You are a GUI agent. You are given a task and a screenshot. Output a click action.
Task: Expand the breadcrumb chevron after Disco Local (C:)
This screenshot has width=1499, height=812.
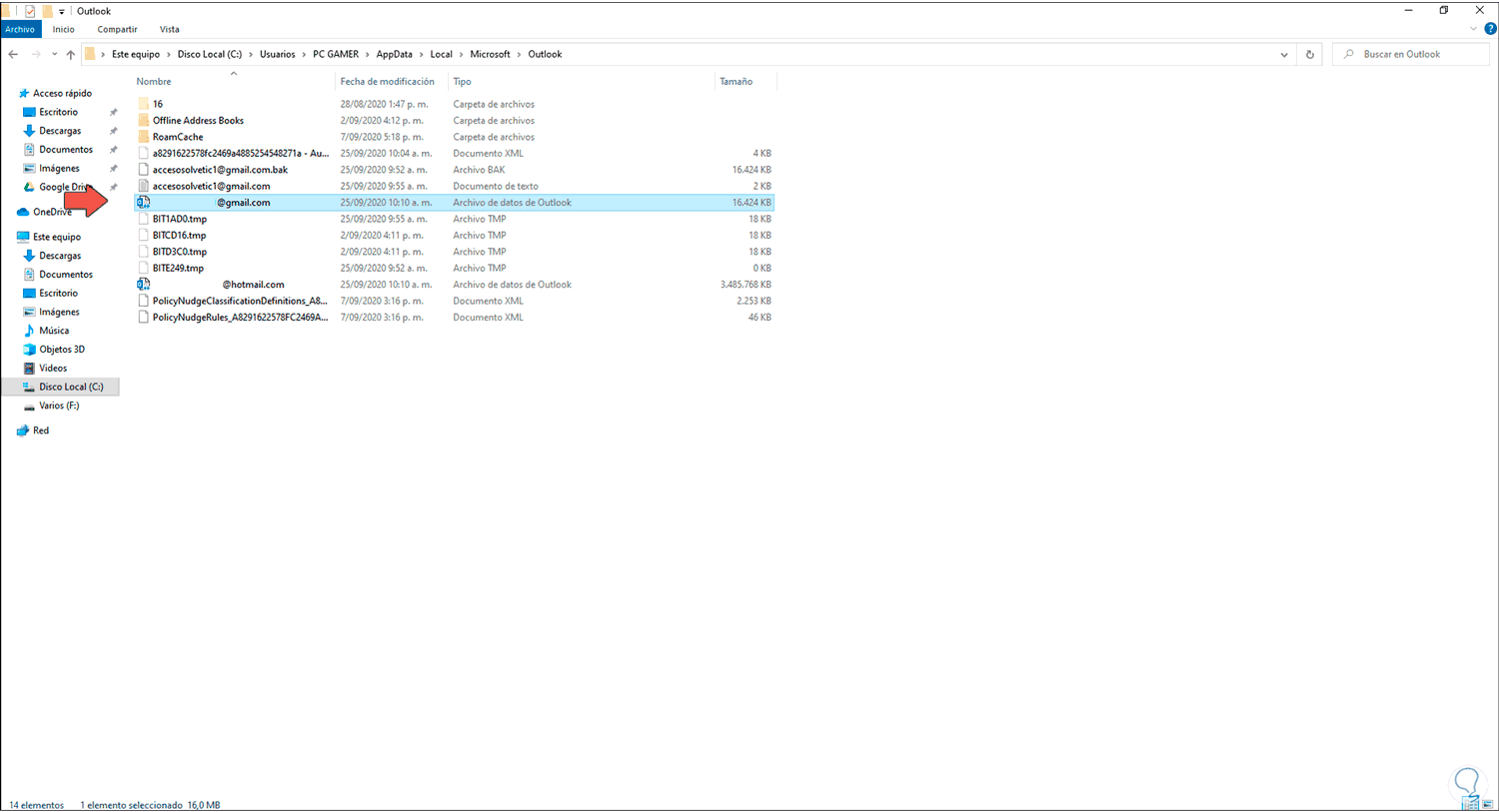(251, 54)
